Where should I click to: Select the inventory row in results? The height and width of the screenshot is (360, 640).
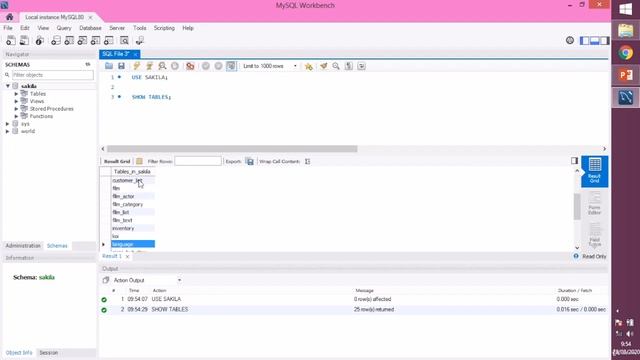133,228
